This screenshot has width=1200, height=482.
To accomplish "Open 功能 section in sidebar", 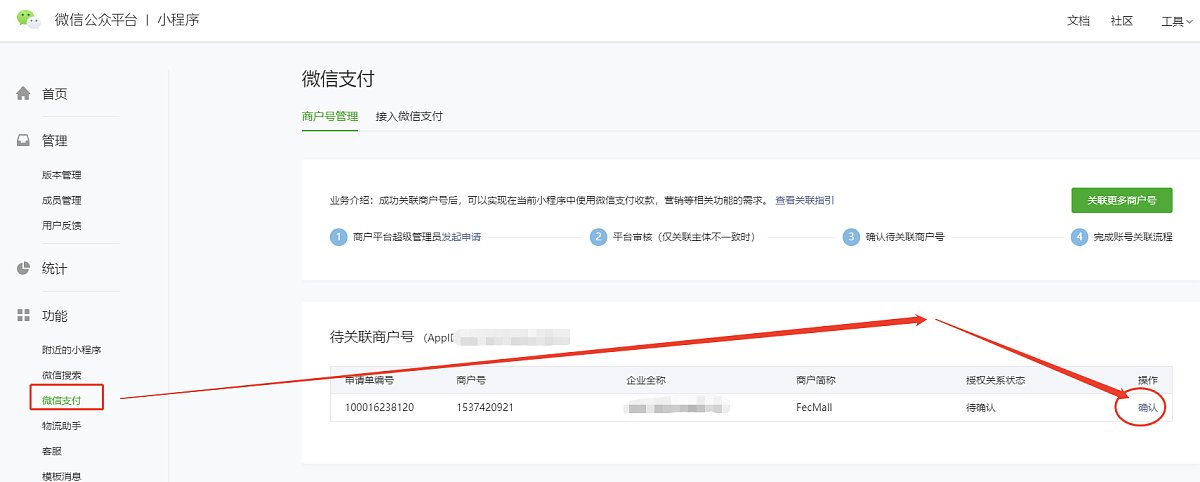I will pyautogui.click(x=54, y=316).
